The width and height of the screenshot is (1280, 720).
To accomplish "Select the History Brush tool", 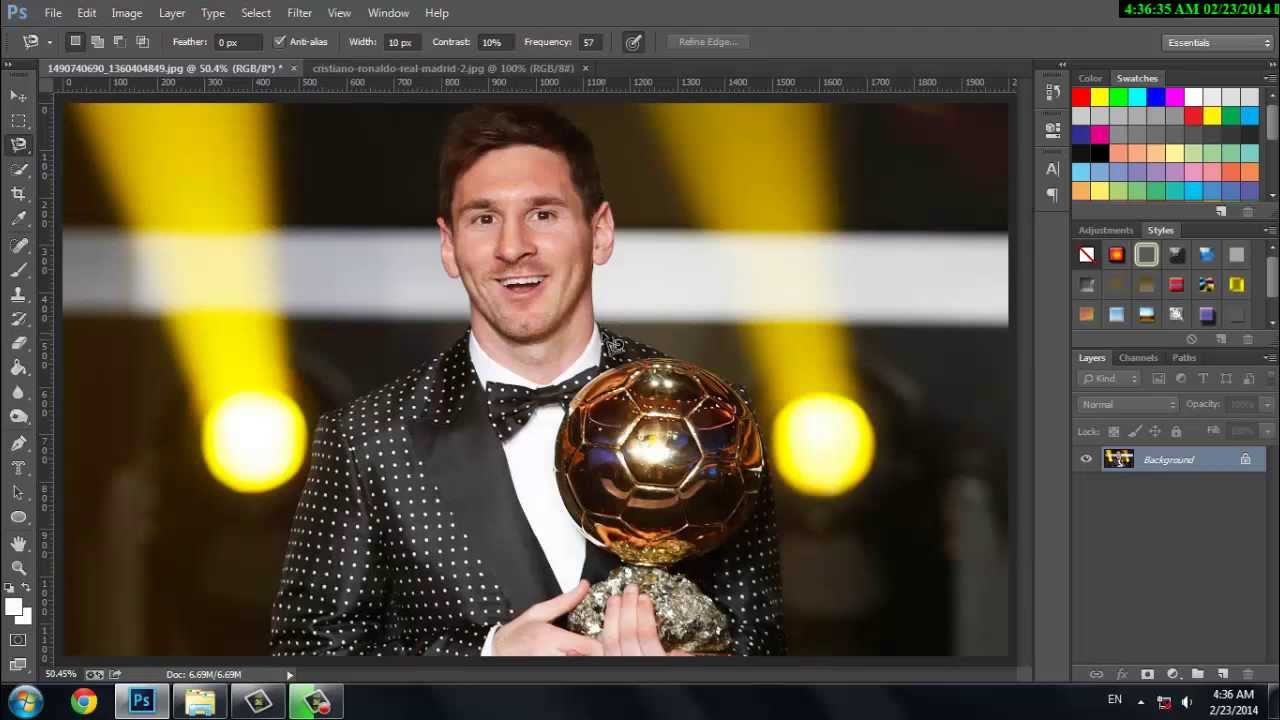I will [19, 319].
